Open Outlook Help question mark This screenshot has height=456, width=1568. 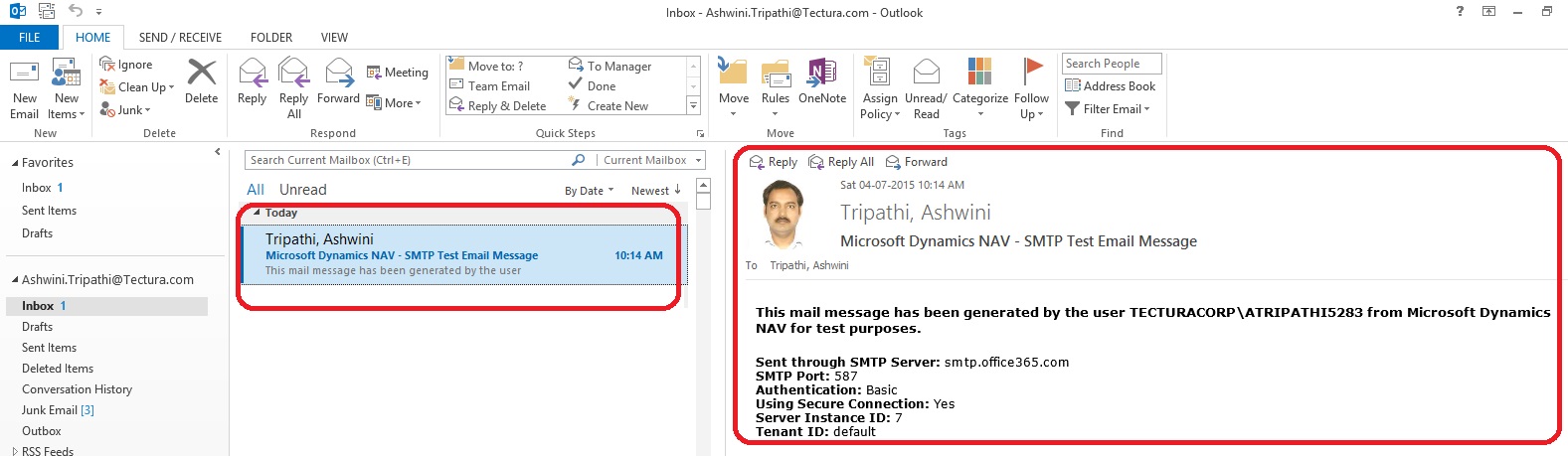(1460, 11)
